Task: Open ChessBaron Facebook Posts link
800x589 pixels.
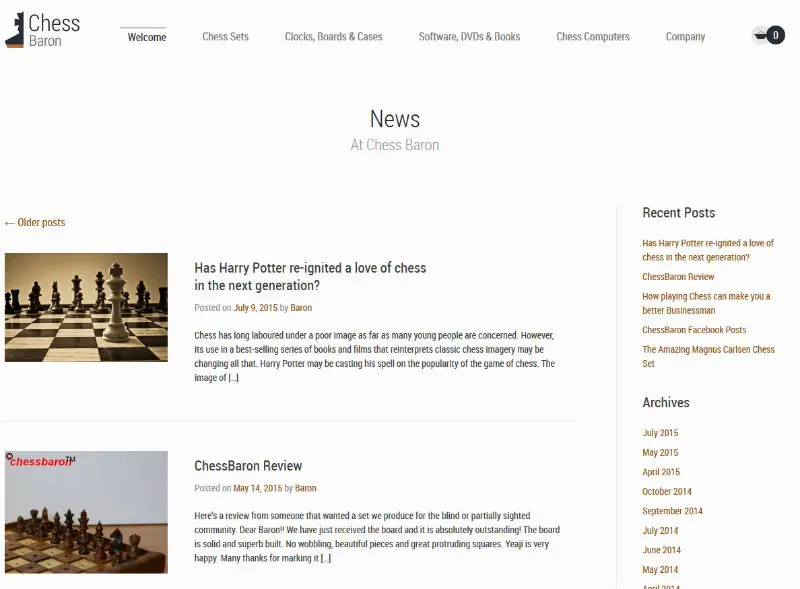Action: (x=694, y=330)
